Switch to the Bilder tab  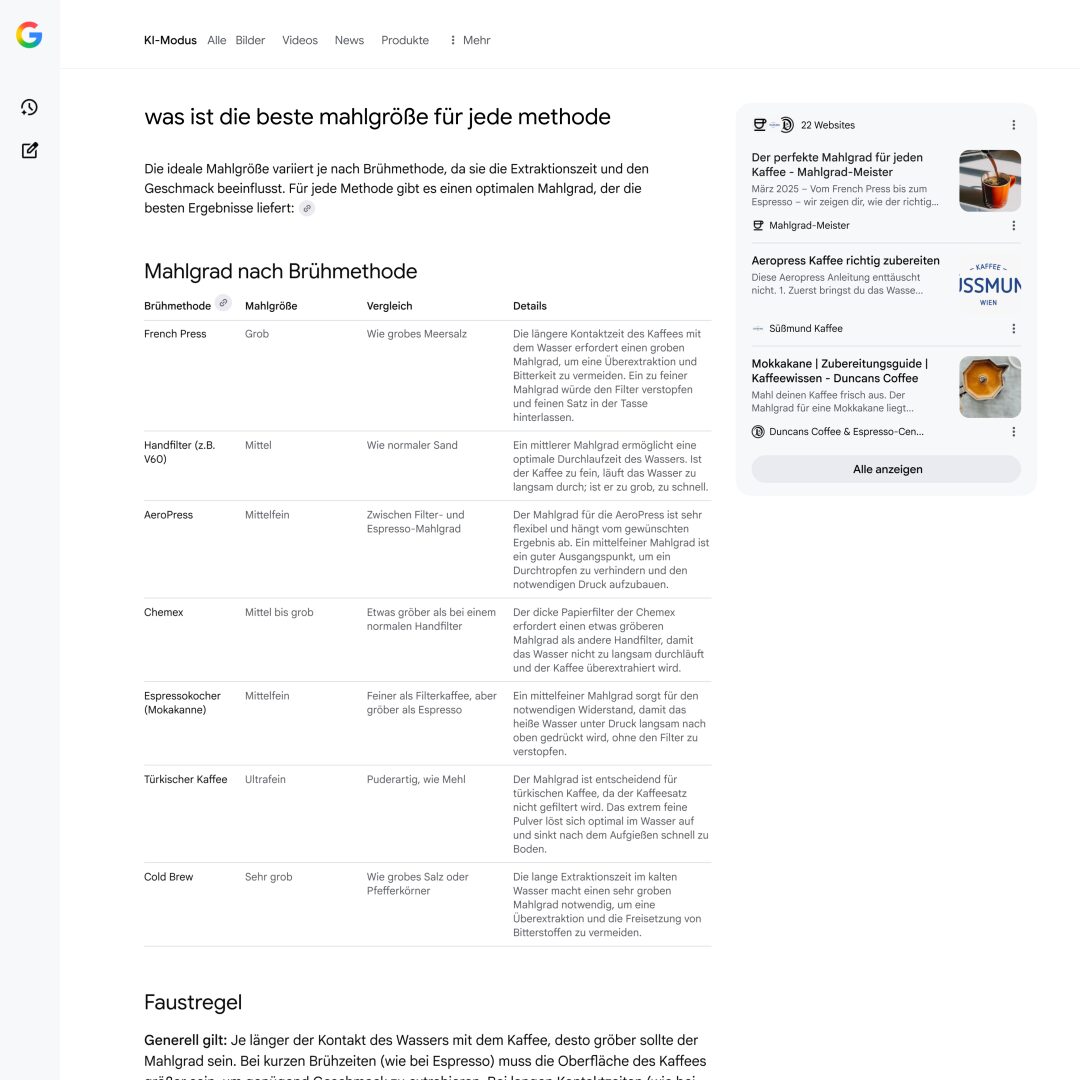click(x=250, y=40)
